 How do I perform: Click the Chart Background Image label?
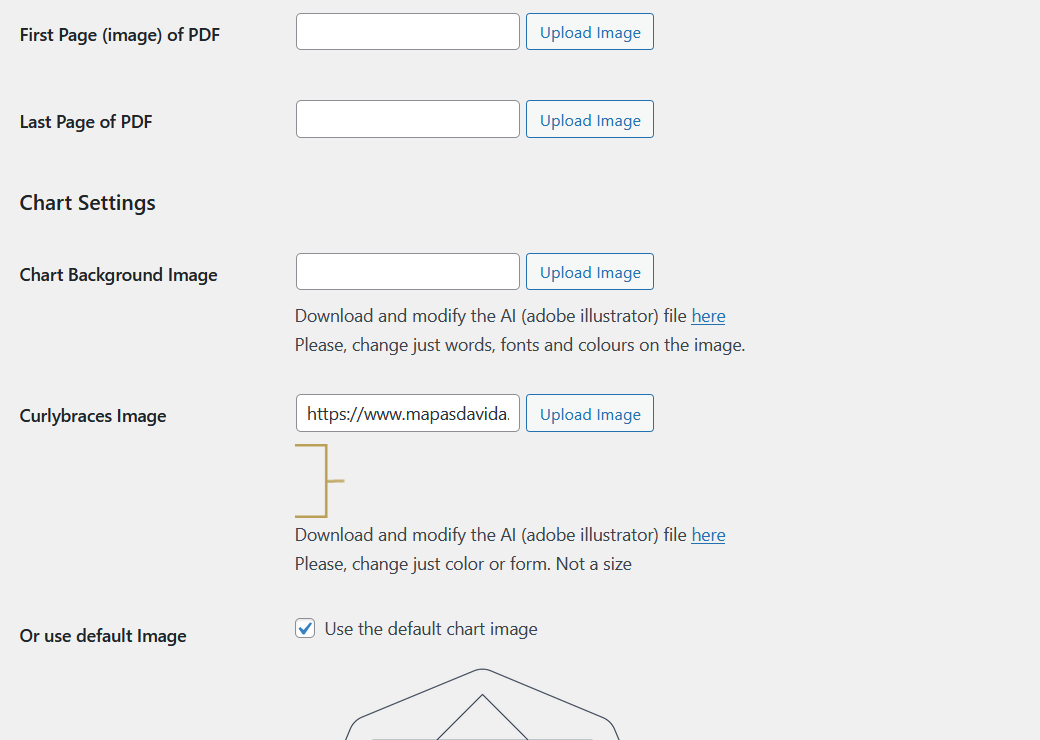[118, 274]
